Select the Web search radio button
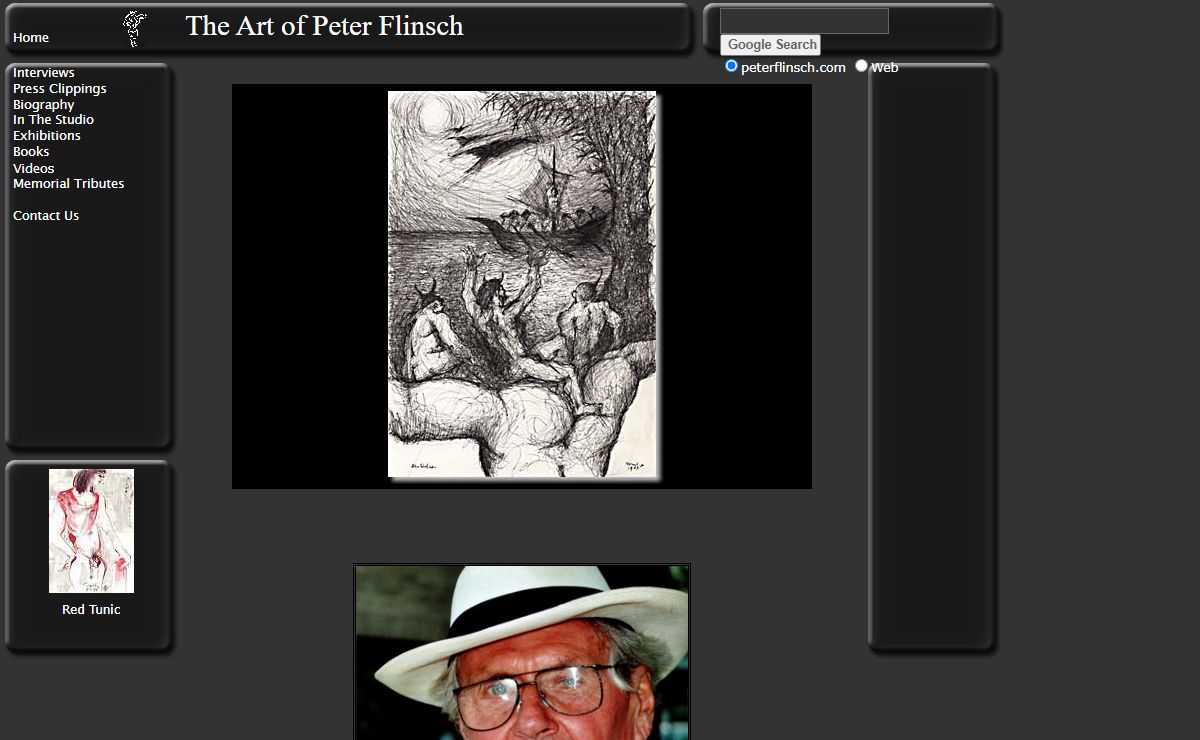This screenshot has width=1200, height=740. [x=861, y=66]
